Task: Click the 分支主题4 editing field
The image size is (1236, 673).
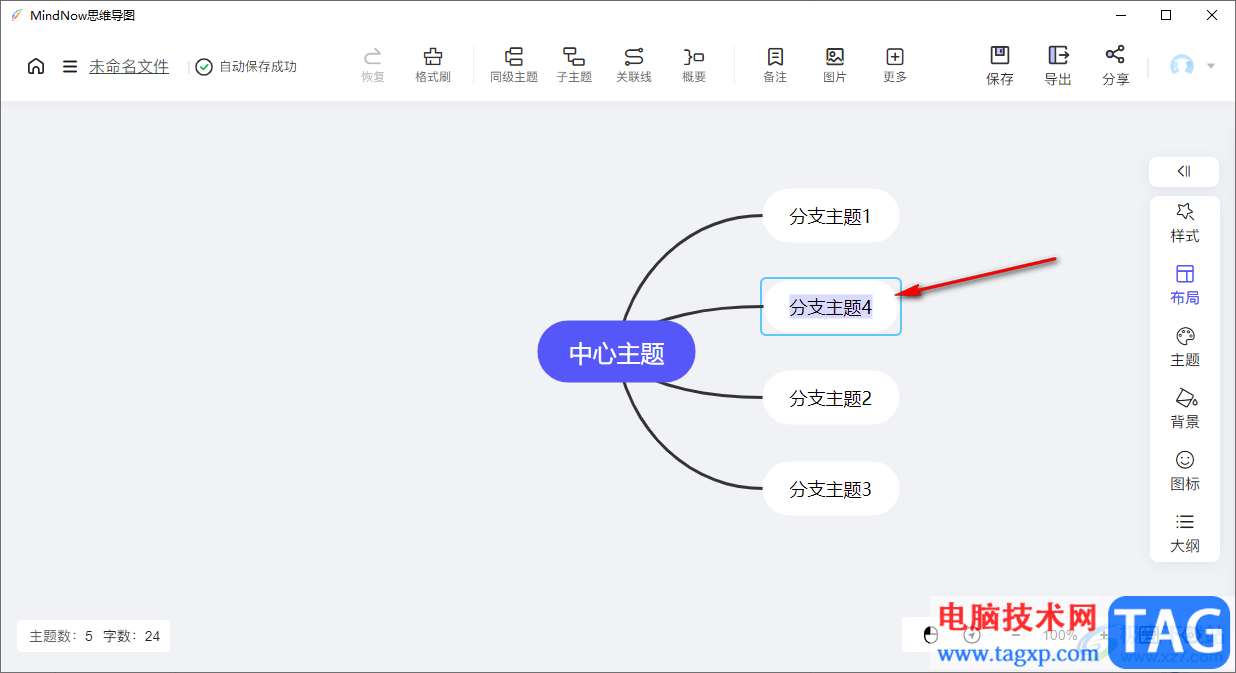Action: pos(831,307)
